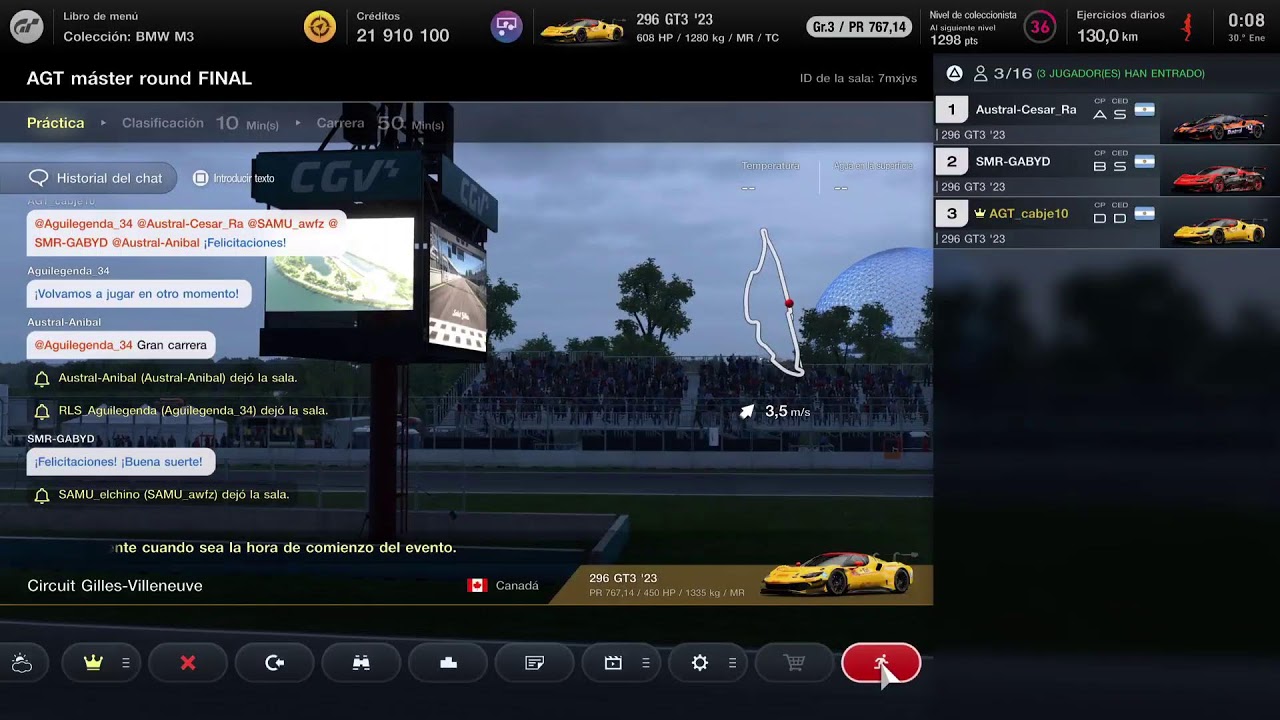1280x720 pixels.
Task: Click the SAMU_elchino dejó la sala notification
Action: tap(174, 494)
